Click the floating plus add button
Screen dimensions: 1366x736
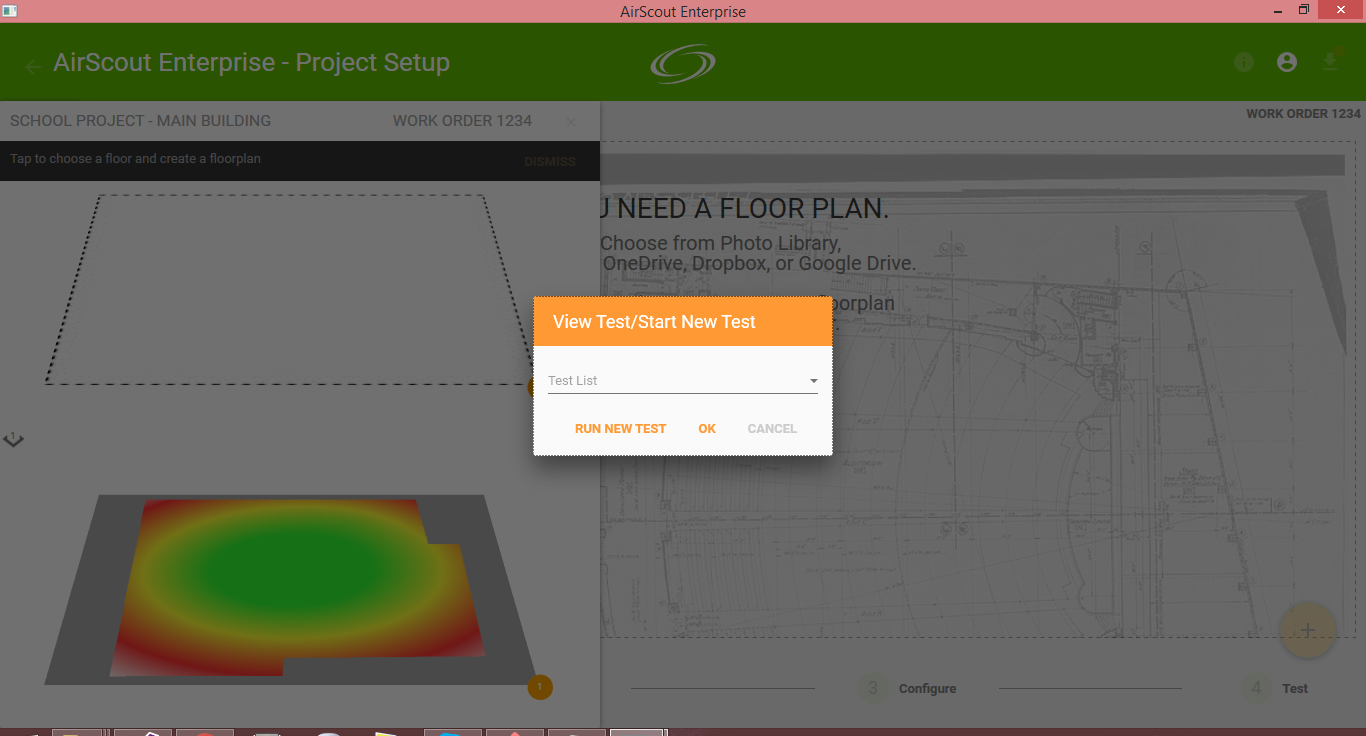[1307, 630]
